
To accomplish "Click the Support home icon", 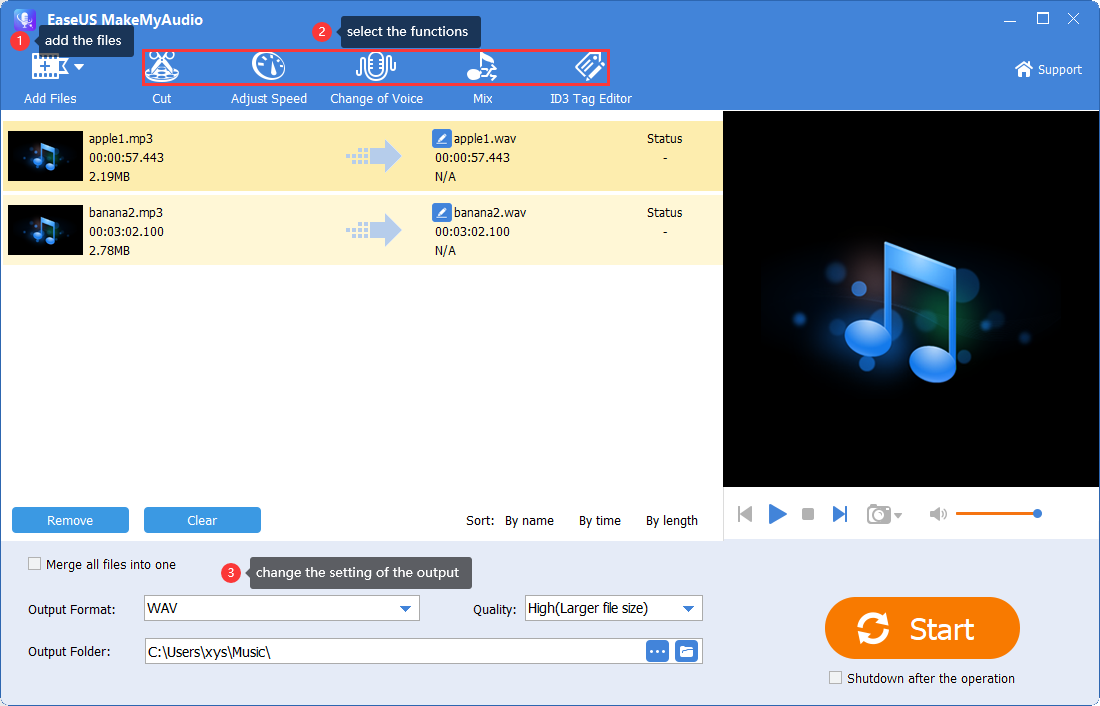I will 1024,69.
